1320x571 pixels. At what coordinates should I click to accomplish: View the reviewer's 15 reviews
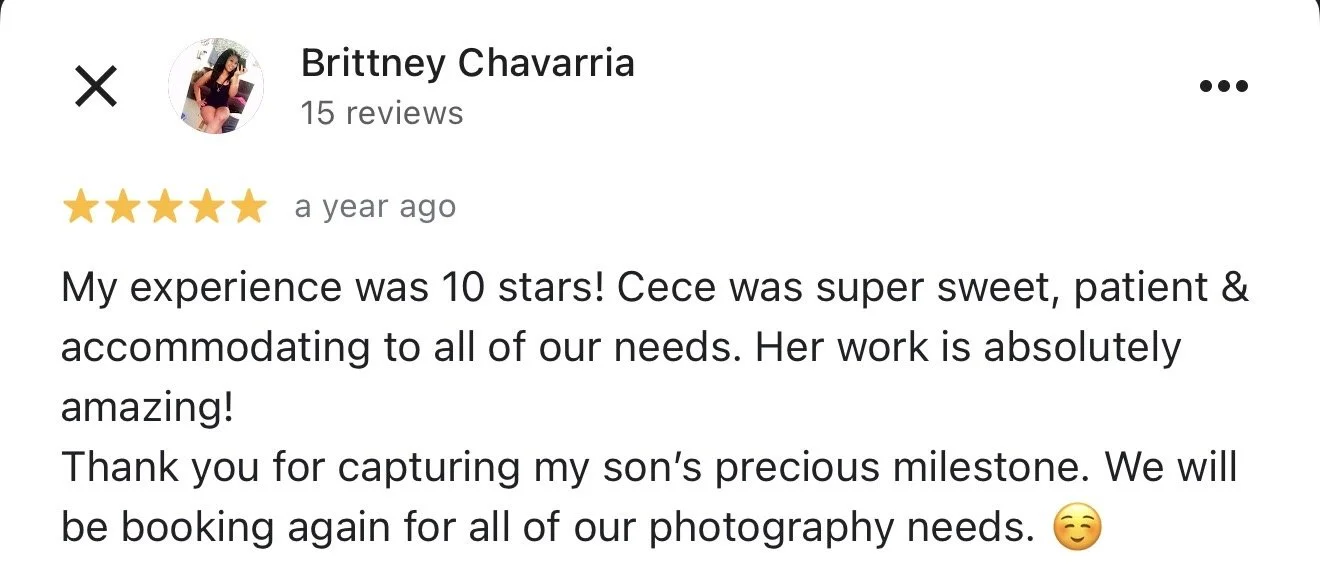pos(381,113)
